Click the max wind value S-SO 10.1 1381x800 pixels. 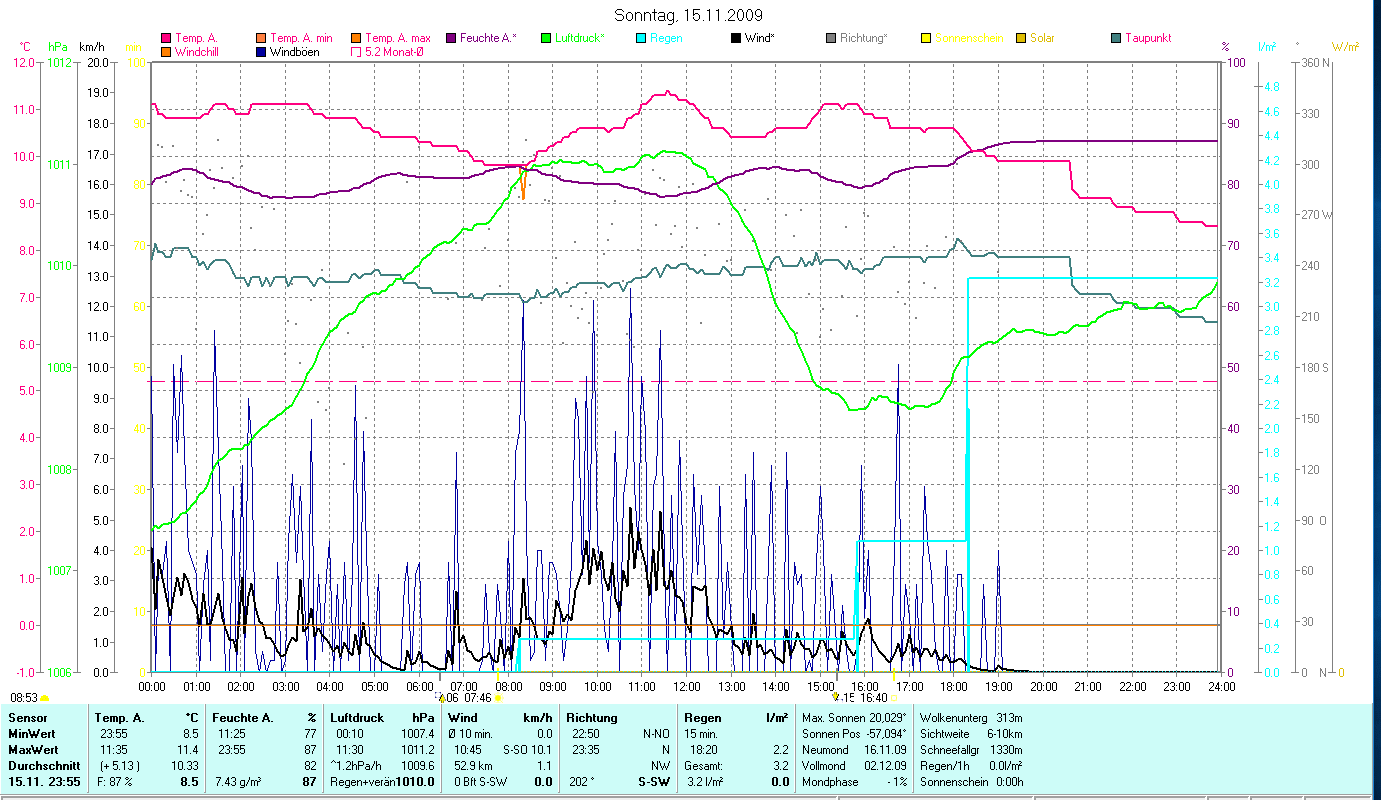[527, 750]
